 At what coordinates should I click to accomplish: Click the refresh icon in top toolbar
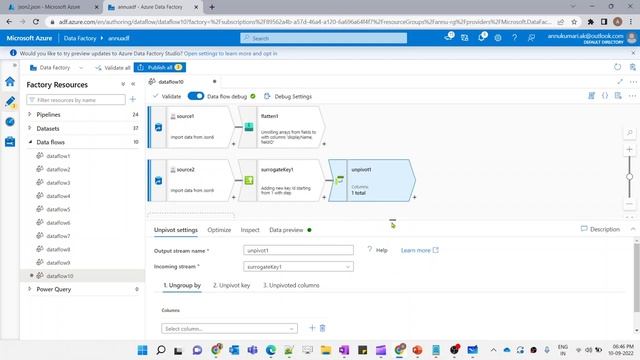(618, 67)
